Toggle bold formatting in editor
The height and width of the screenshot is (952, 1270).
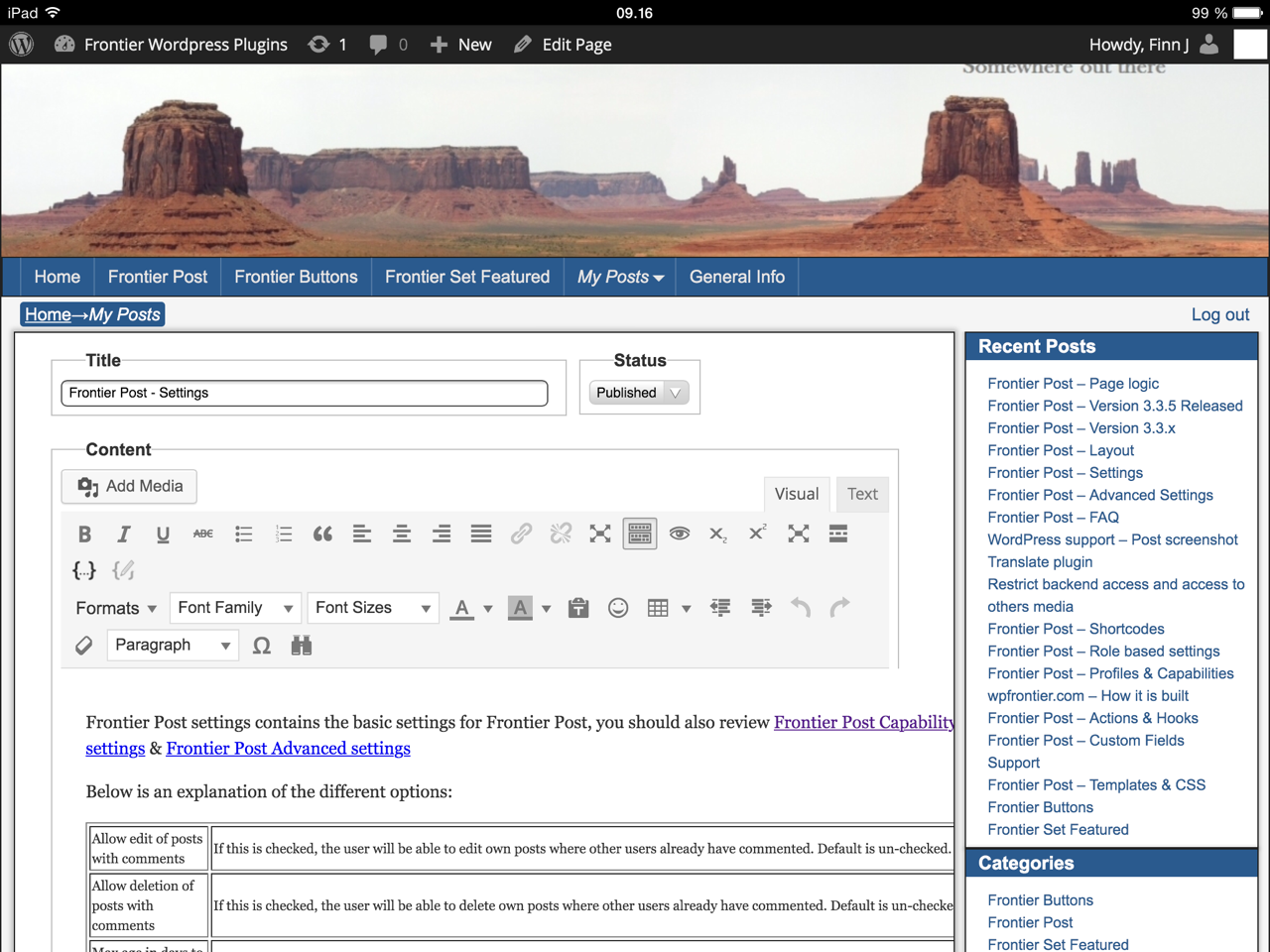(84, 535)
